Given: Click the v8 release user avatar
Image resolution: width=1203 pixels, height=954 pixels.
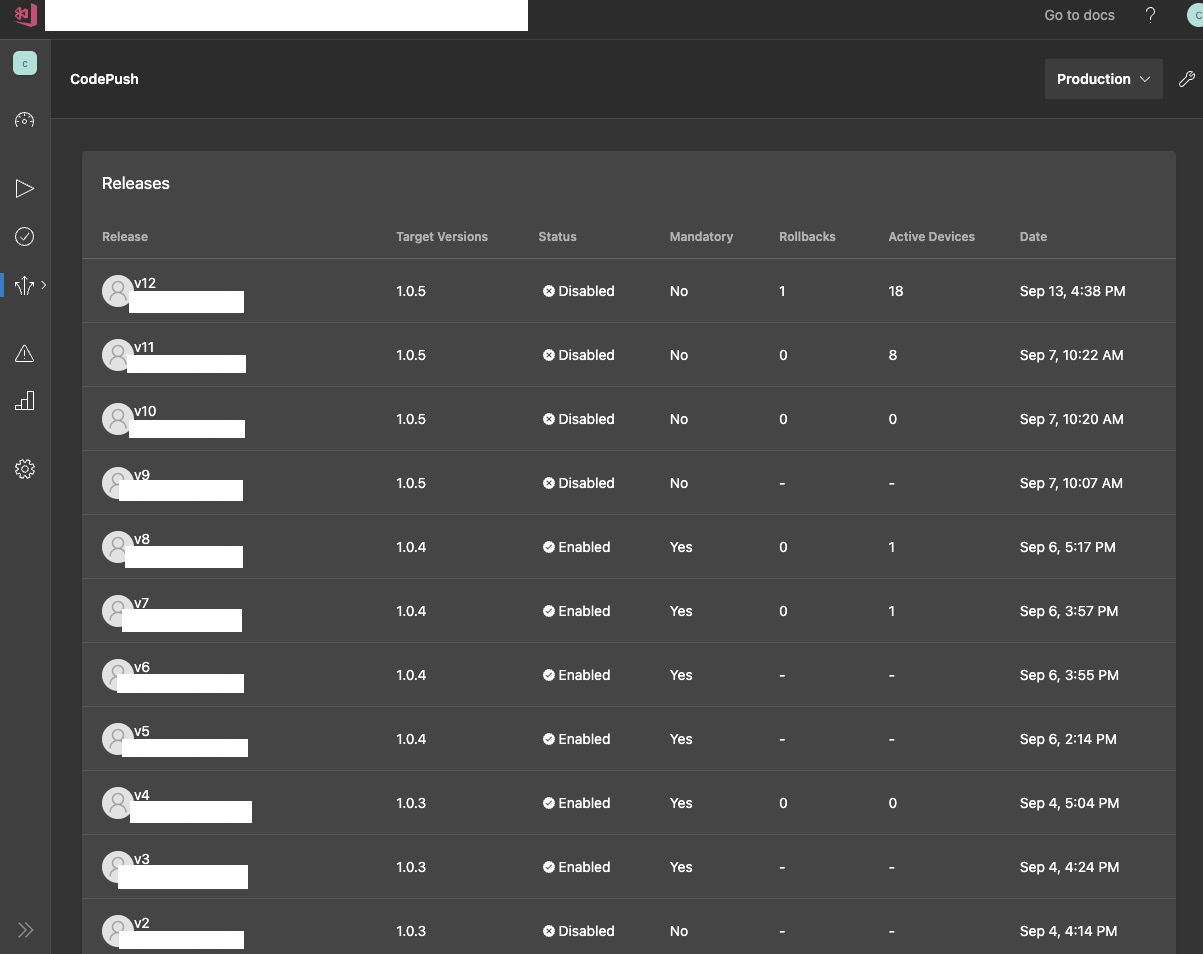Looking at the screenshot, I should coord(117,547).
